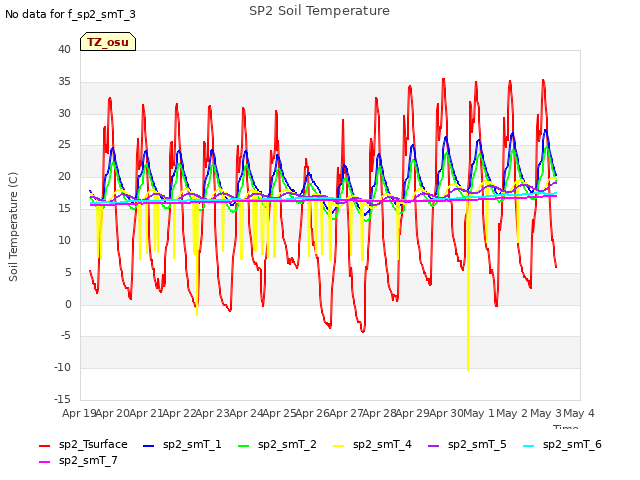Click the TZ_osu annotation tag
The height and width of the screenshot is (480, 640).
click(x=108, y=42)
